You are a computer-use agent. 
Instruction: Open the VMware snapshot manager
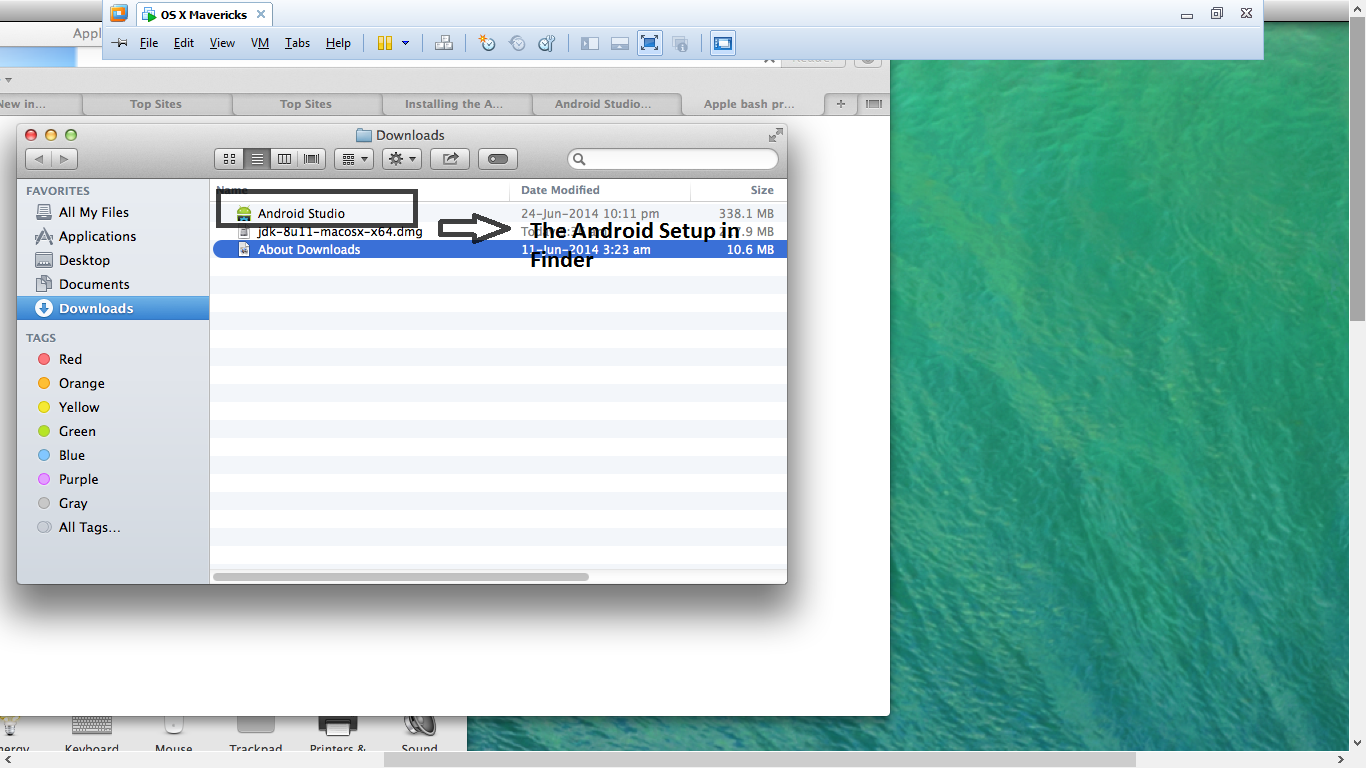point(547,43)
